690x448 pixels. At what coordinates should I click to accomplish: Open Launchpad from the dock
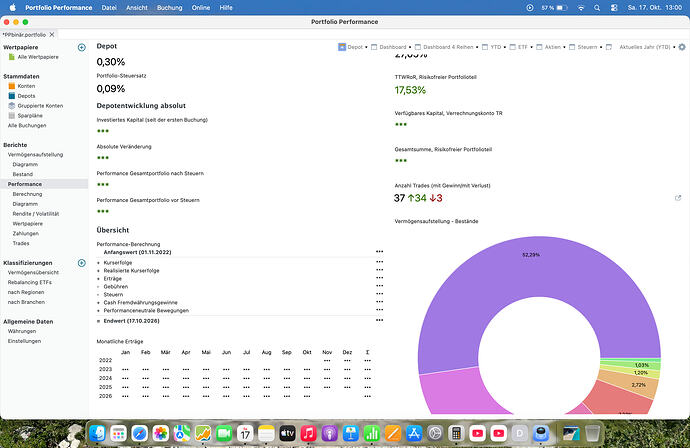[118, 433]
